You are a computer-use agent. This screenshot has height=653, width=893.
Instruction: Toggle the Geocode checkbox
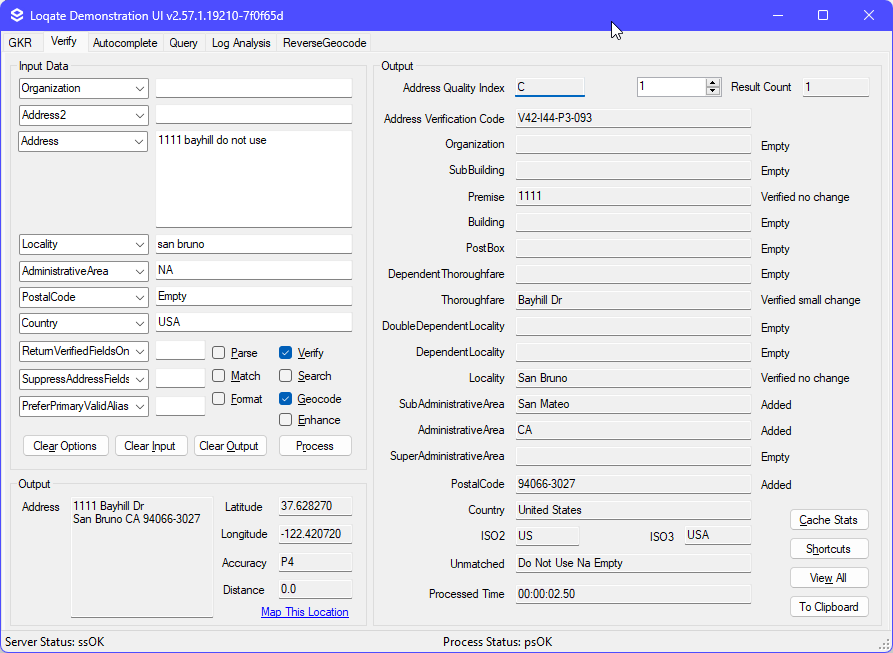point(286,399)
